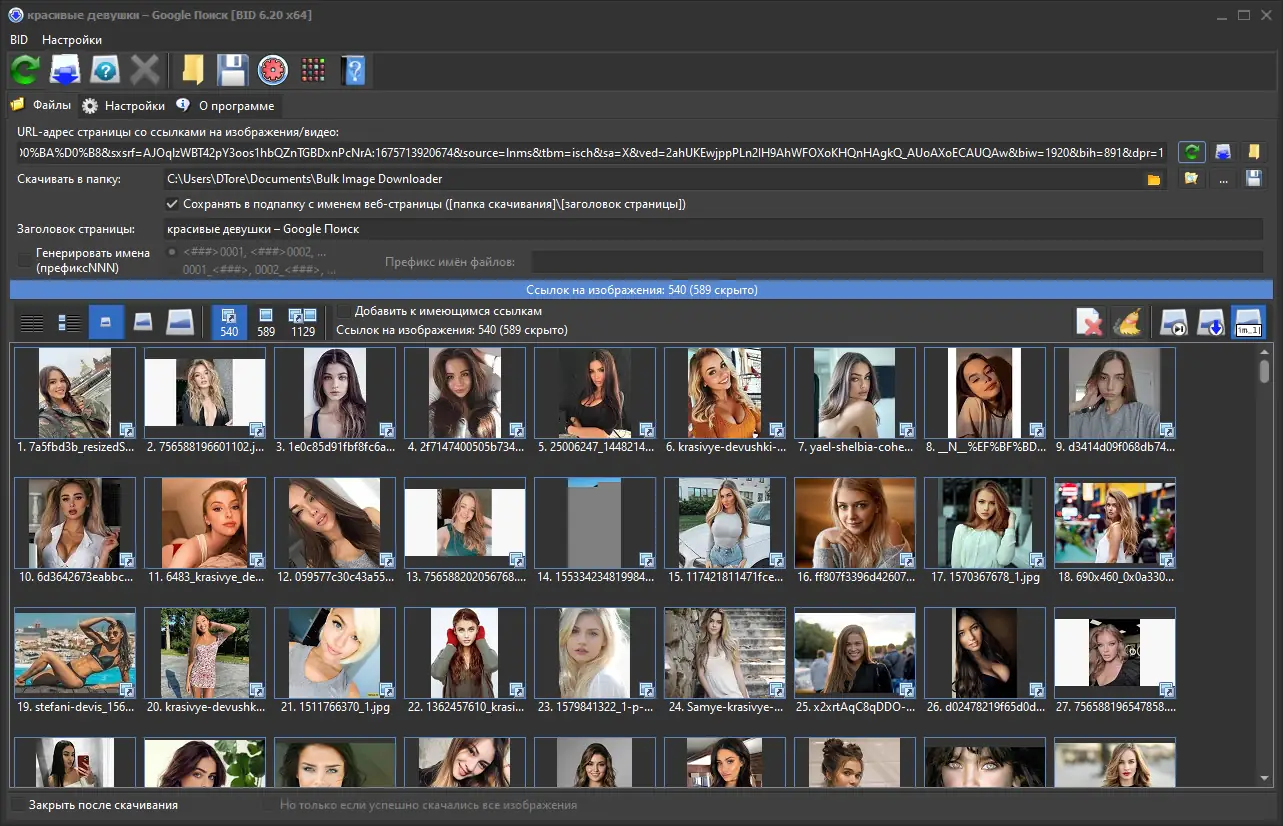Click the colored grid icon in toolbar
The height and width of the screenshot is (826, 1283).
click(313, 70)
